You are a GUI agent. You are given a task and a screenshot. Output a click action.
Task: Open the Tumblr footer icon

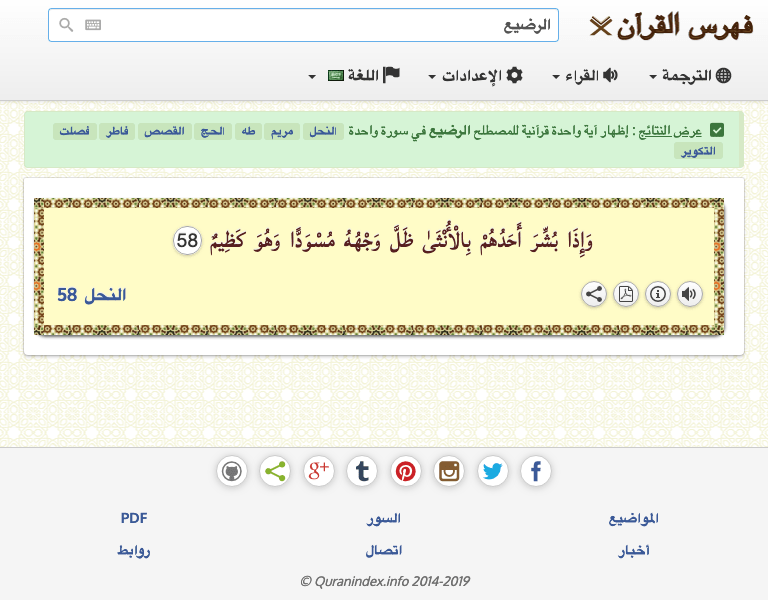tap(362, 472)
